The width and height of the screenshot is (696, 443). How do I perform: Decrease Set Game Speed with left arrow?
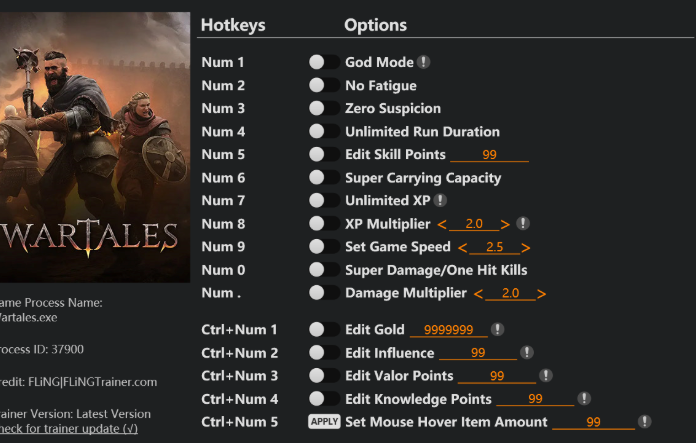[x=462, y=247]
